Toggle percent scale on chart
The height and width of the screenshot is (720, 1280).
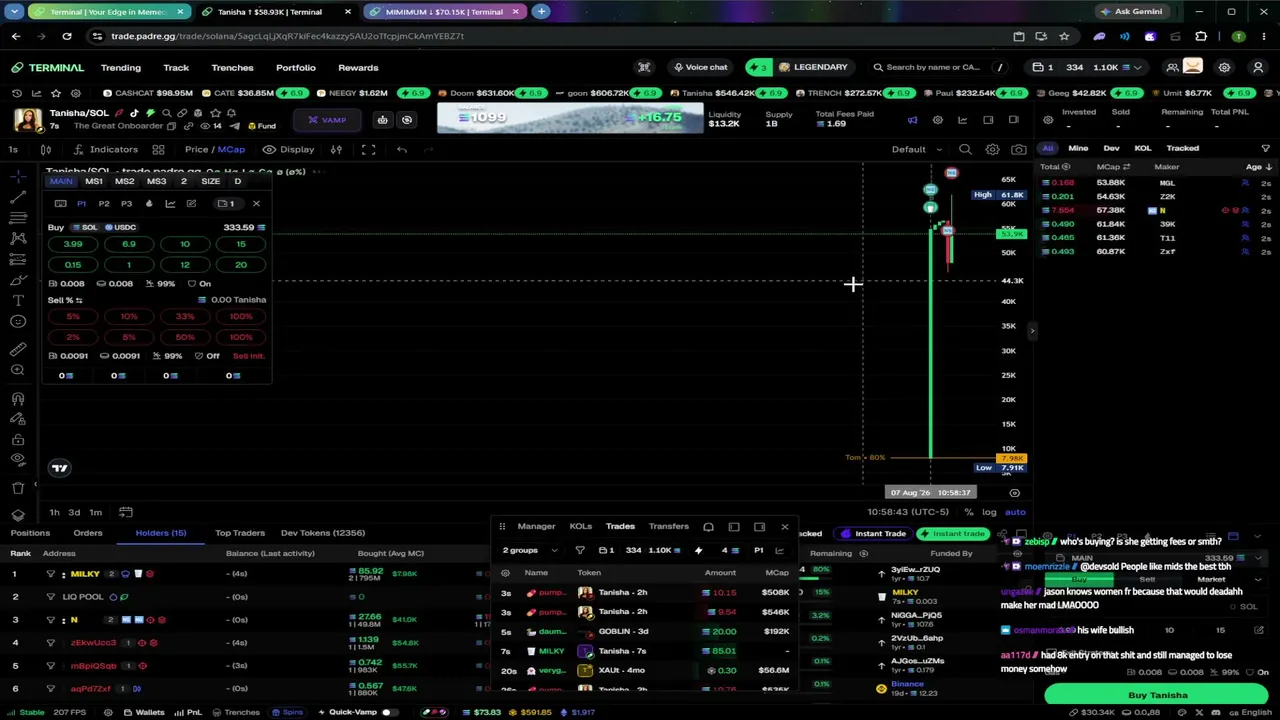[x=968, y=512]
